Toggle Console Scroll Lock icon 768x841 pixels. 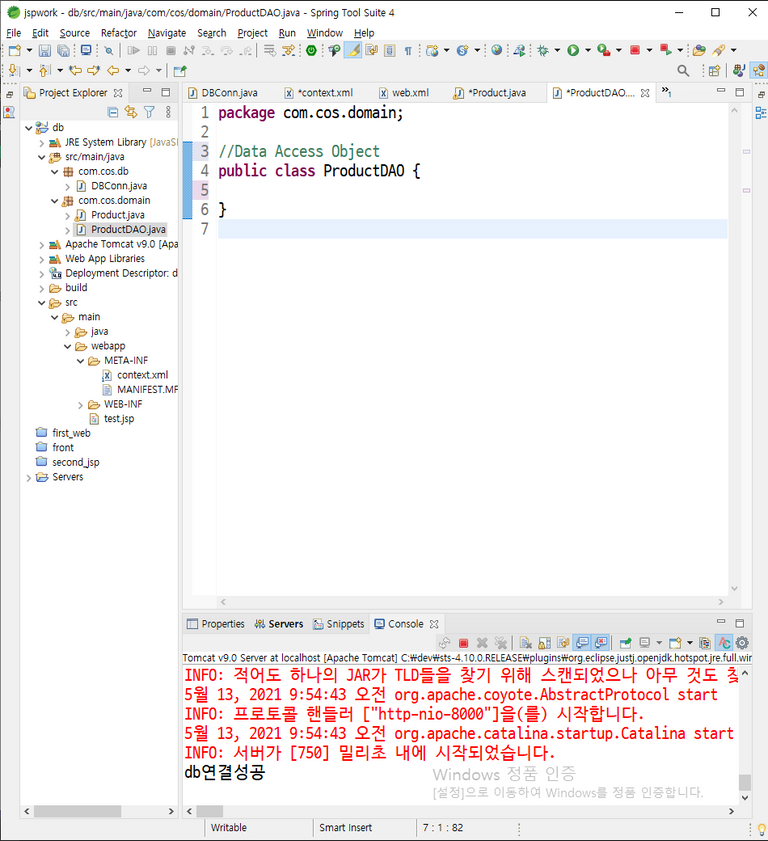coord(544,643)
